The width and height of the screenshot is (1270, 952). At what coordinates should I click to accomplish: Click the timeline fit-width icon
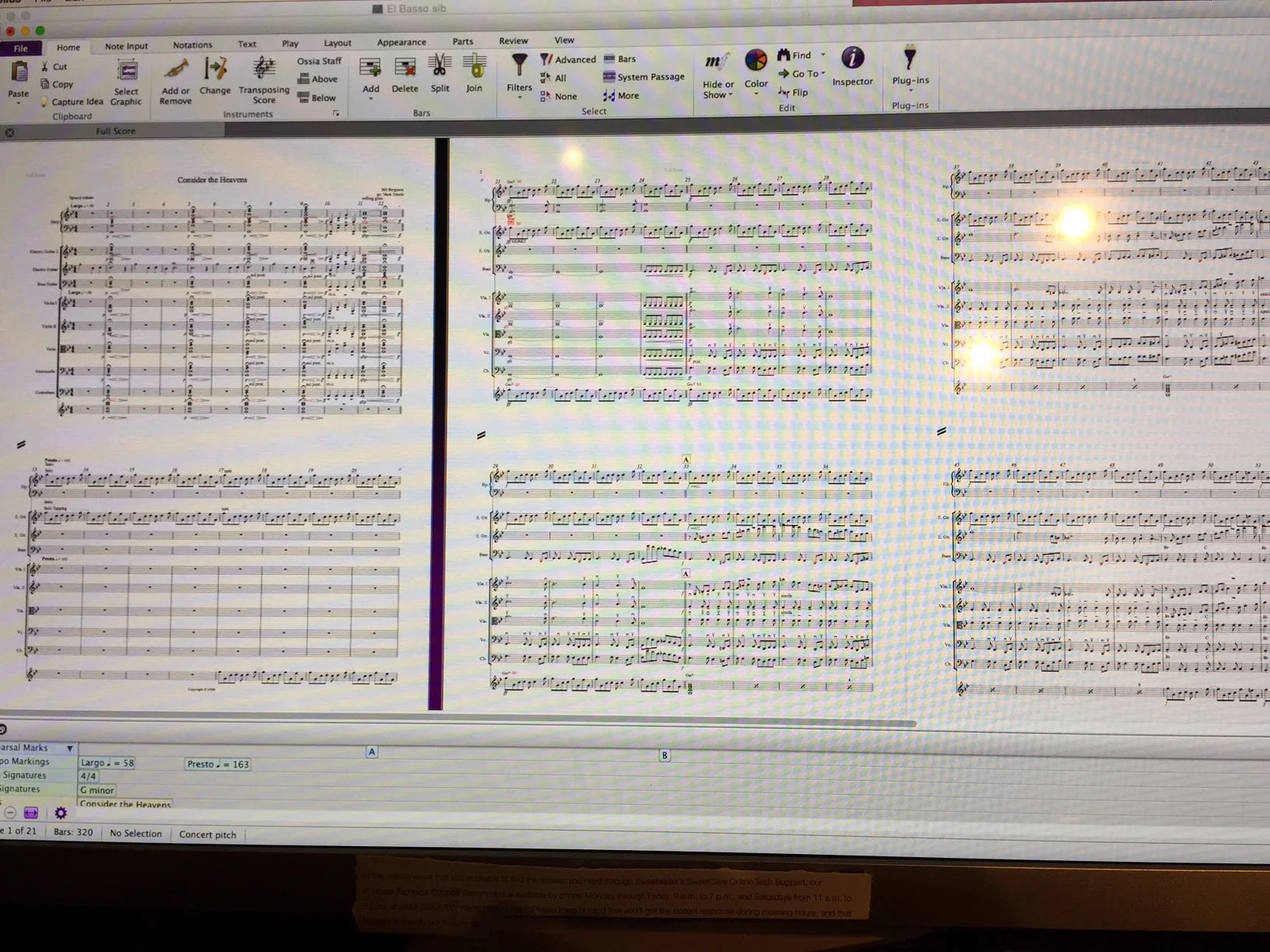pyautogui.click(x=31, y=813)
